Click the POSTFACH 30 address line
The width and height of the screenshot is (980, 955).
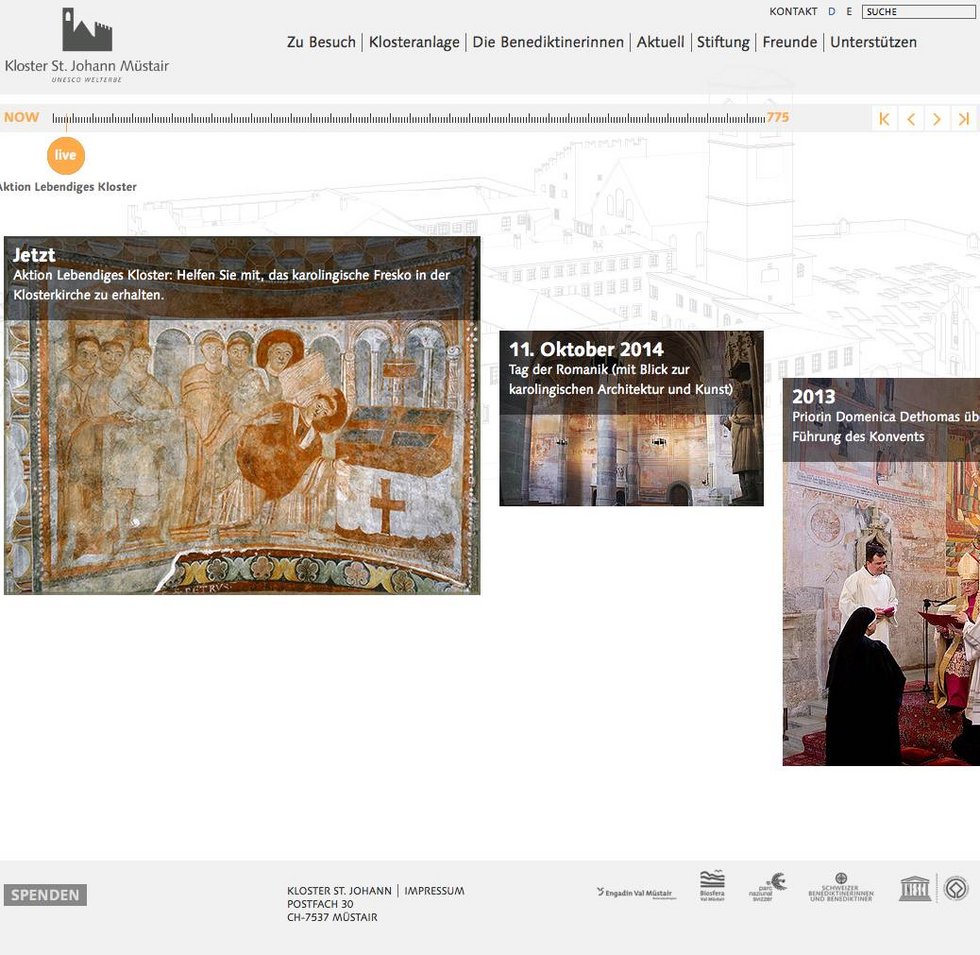tap(320, 904)
